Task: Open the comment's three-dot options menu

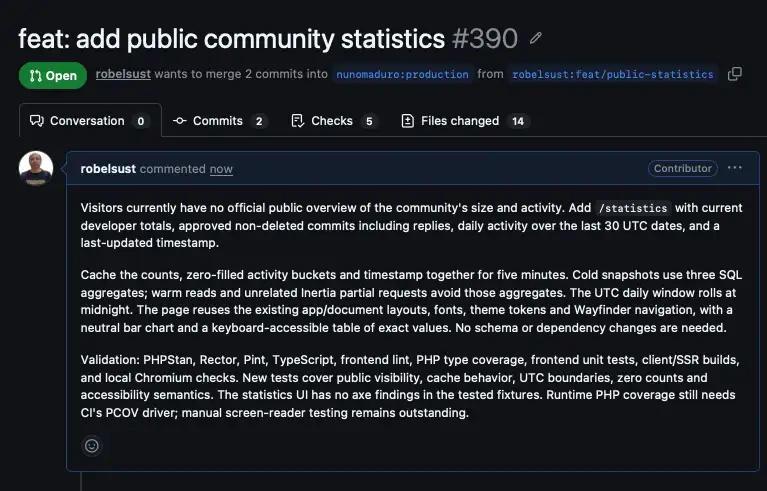Action: (734, 168)
